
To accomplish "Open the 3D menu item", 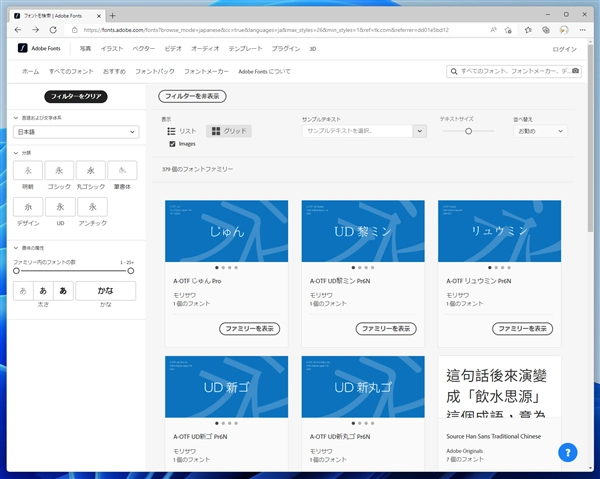I will pos(313,49).
